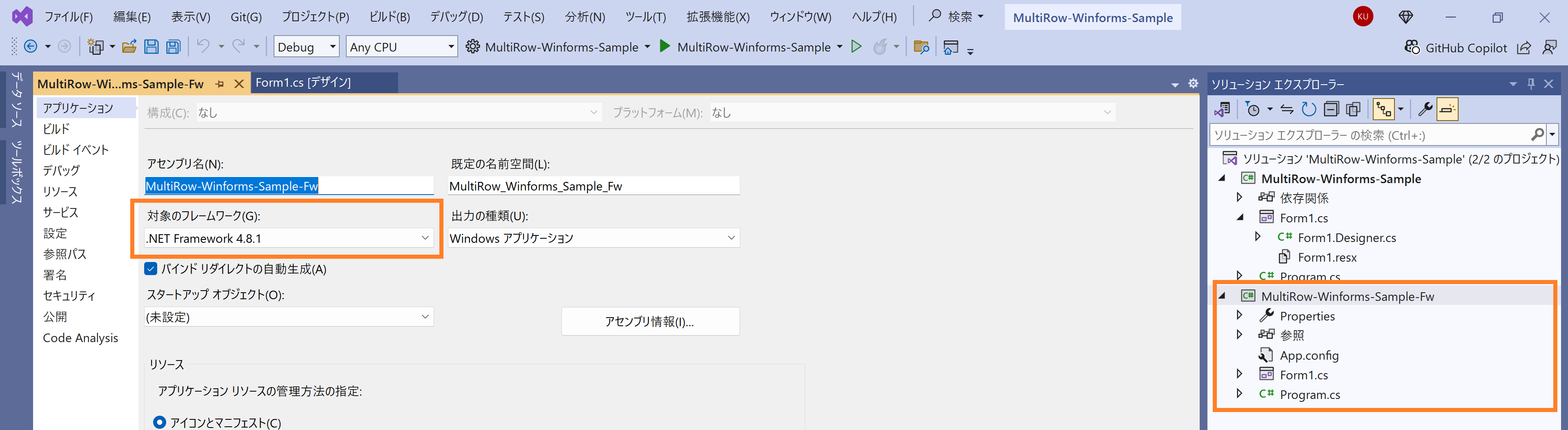Viewport: 1568px width, 430px height.
Task: Open the 対象のフレームワーク dropdown
Action: (x=289, y=238)
